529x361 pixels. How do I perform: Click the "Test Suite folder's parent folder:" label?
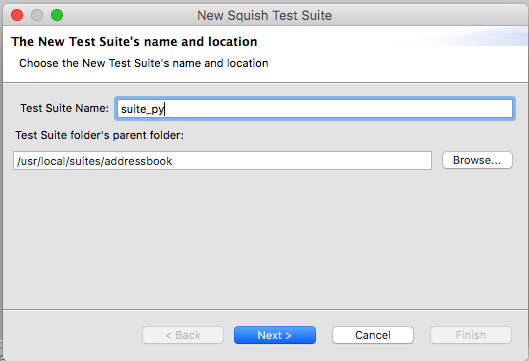click(100, 135)
